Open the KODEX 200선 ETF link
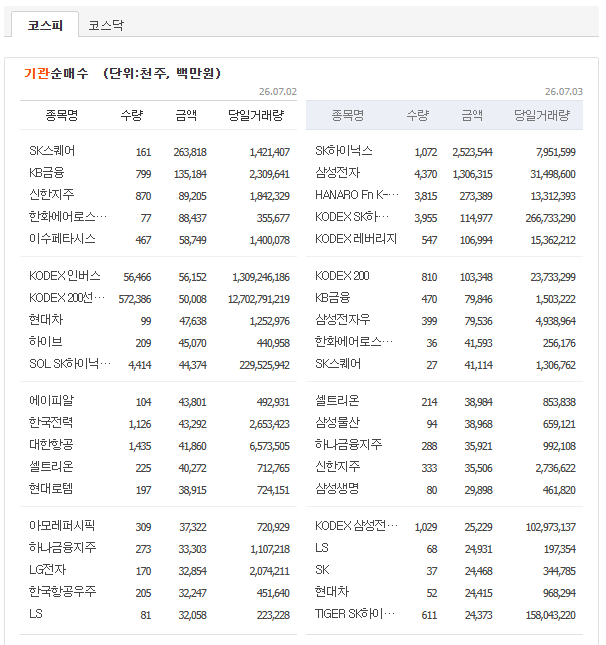 tap(67, 298)
